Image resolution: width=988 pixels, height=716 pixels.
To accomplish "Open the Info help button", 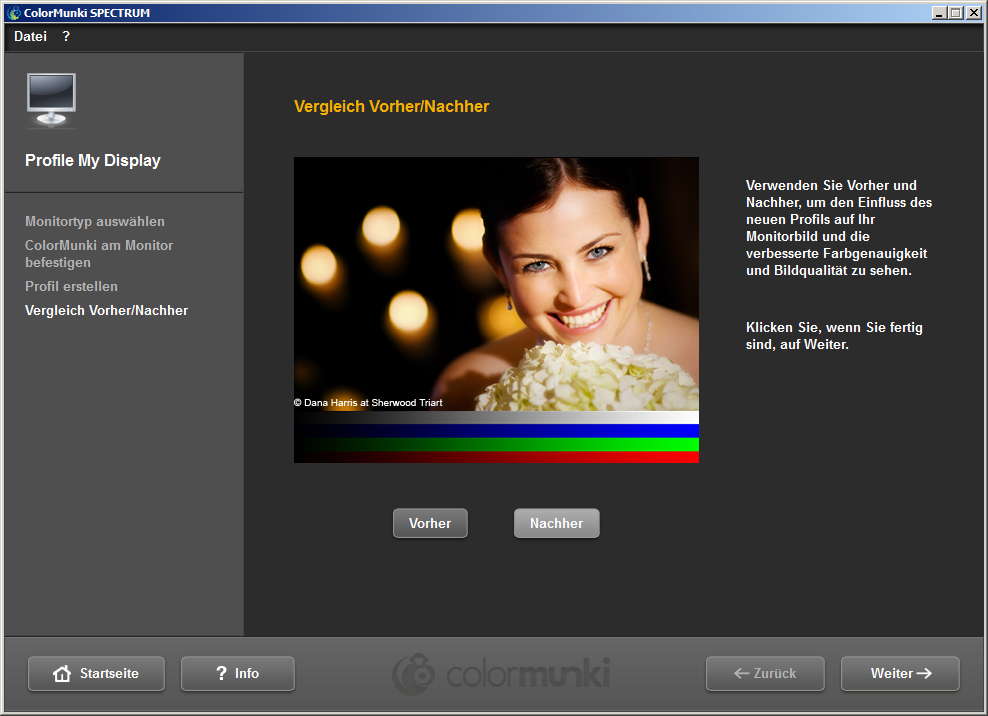I will click(238, 673).
